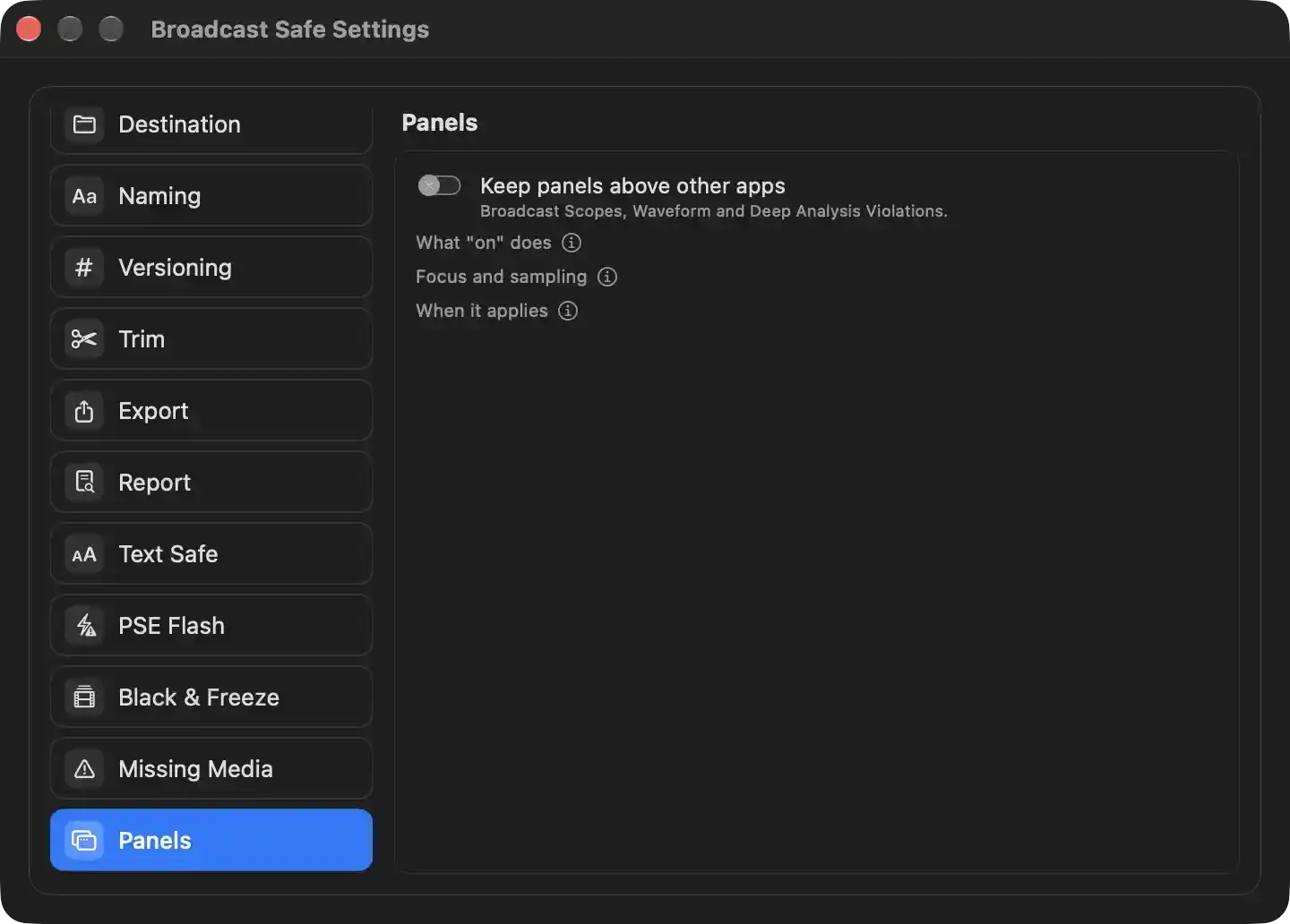Viewport: 1290px width, 924px height.
Task: Click the Export share icon
Action: click(84, 411)
